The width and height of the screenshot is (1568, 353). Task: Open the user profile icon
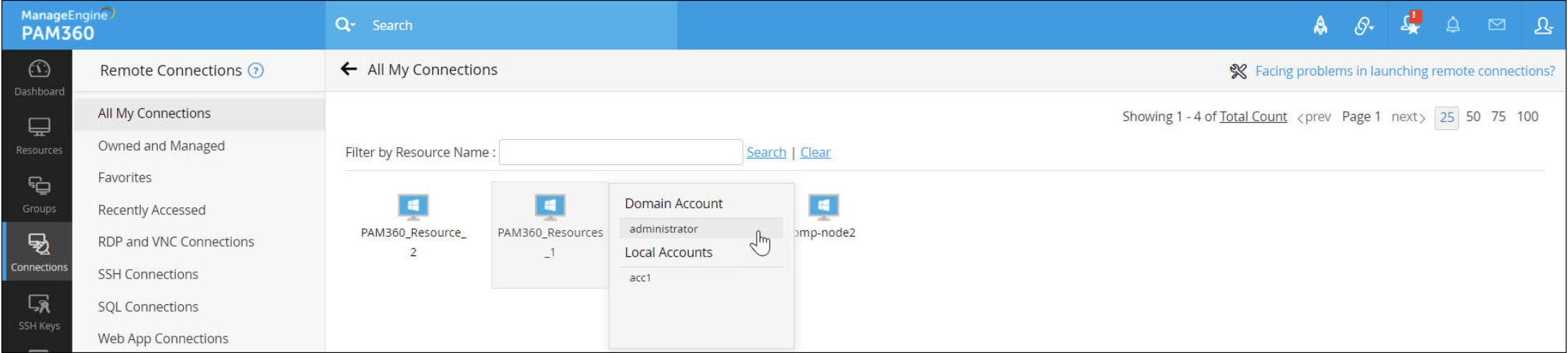tap(1543, 26)
